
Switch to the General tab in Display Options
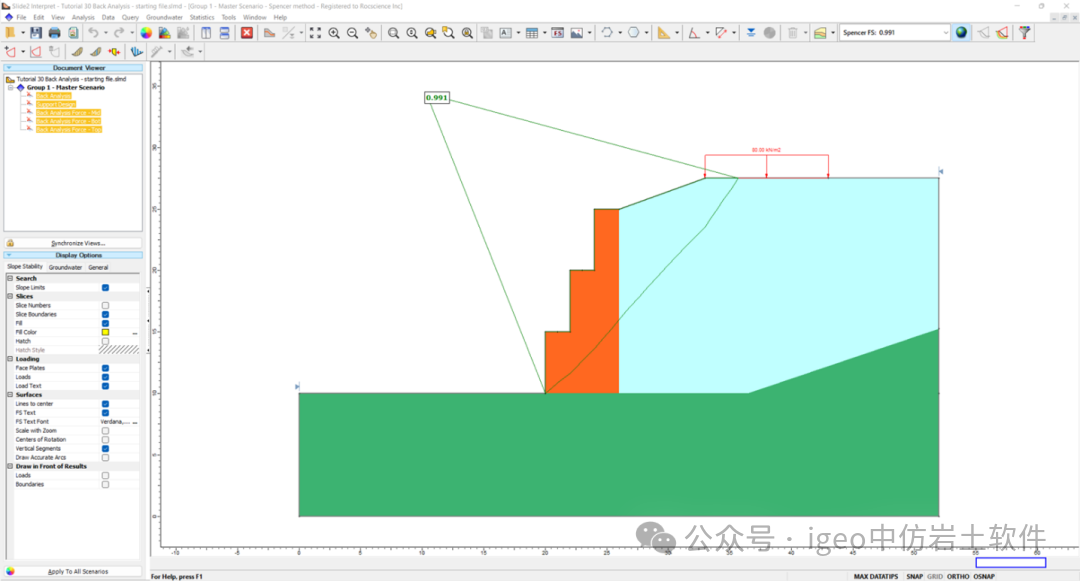click(x=98, y=267)
